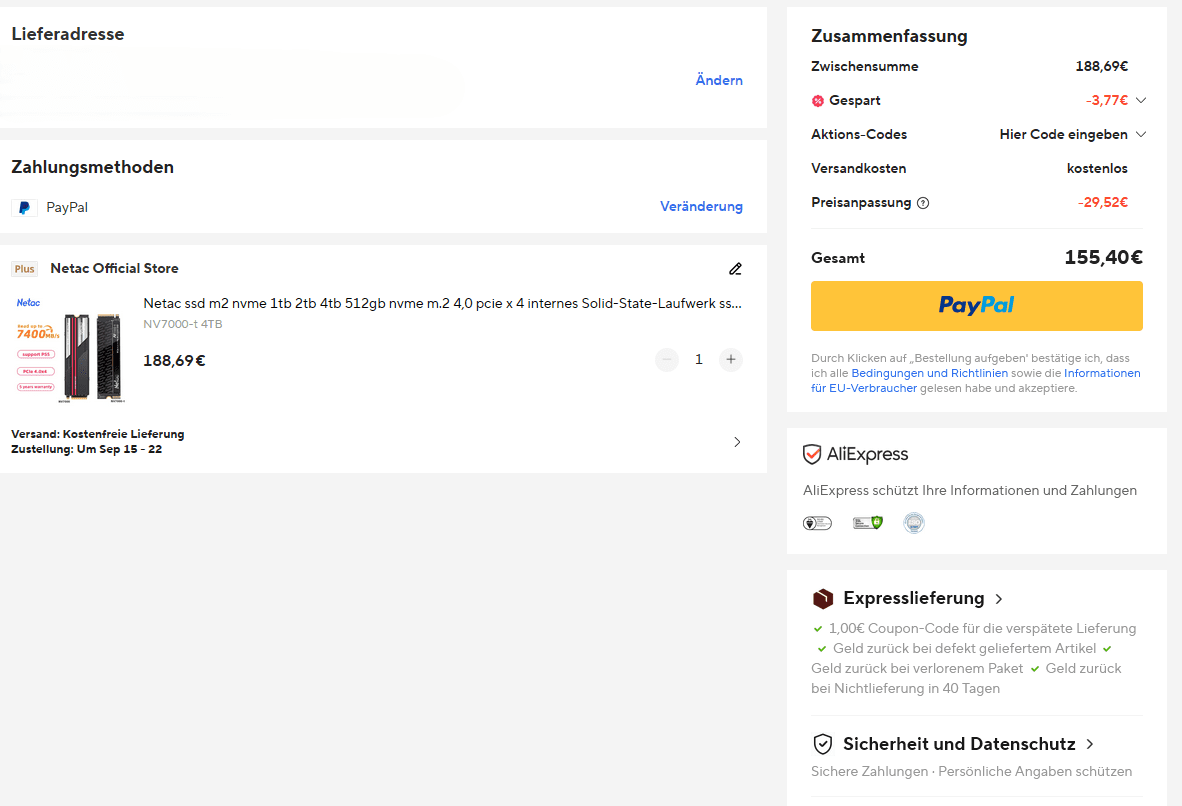1182x806 pixels.
Task: Expand the Gespart savings details chevron
Action: click(x=1140, y=100)
